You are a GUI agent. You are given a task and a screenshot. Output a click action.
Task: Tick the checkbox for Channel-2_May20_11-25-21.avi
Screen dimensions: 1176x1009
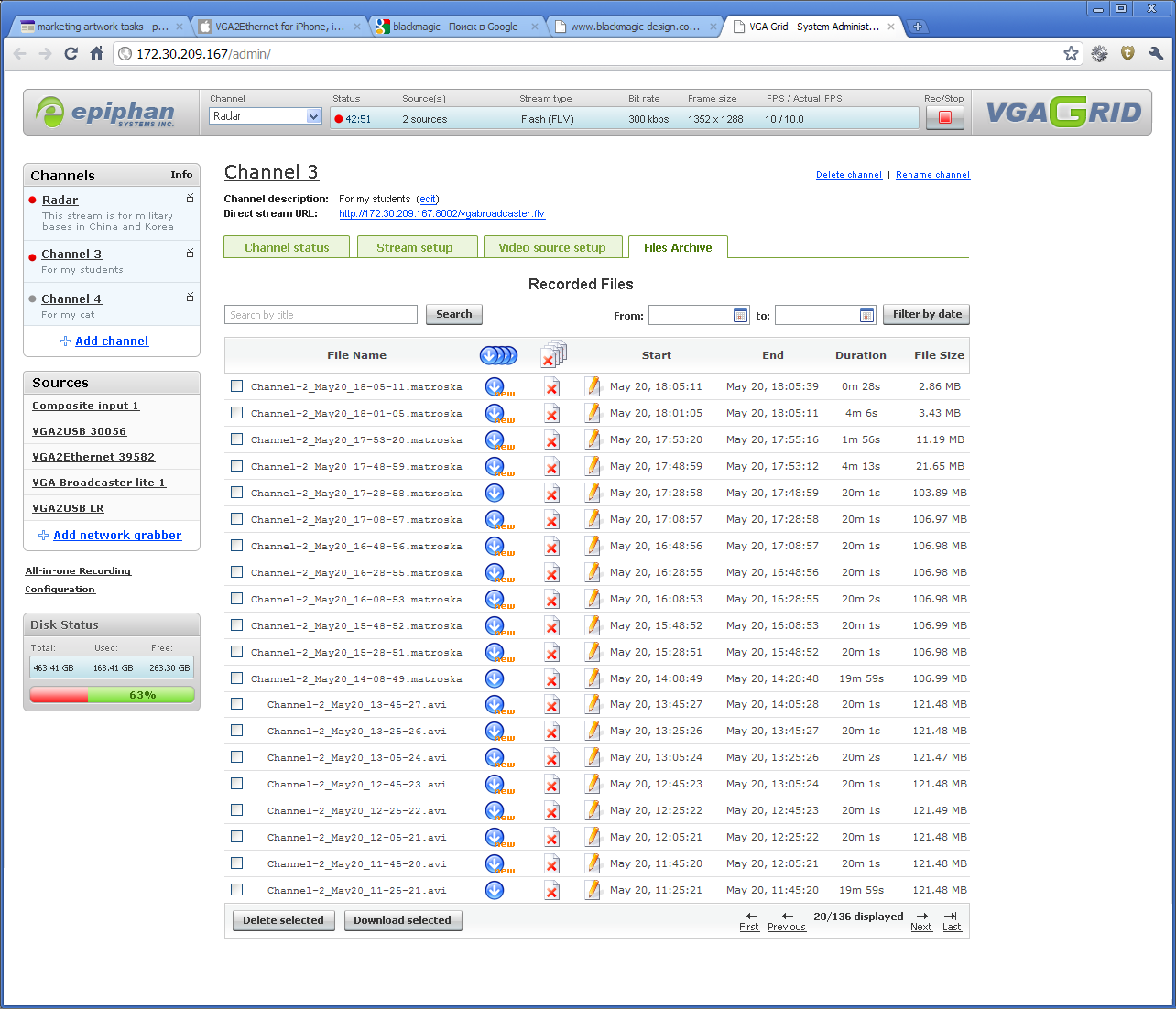[x=237, y=890]
